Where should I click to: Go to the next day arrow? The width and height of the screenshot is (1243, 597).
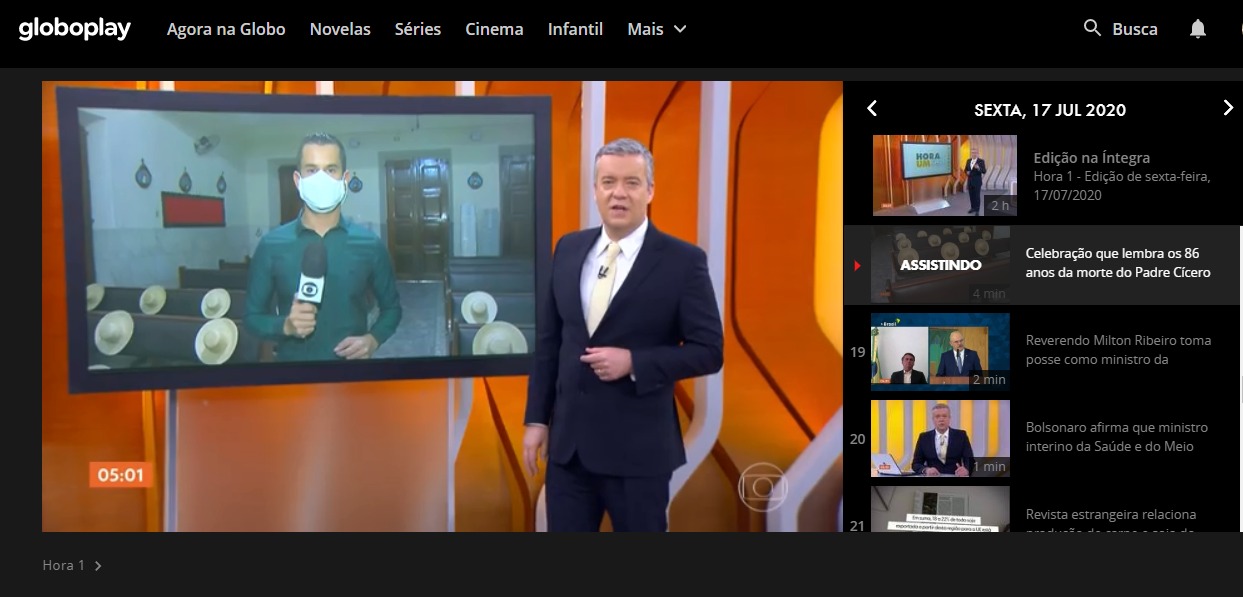coord(1228,108)
